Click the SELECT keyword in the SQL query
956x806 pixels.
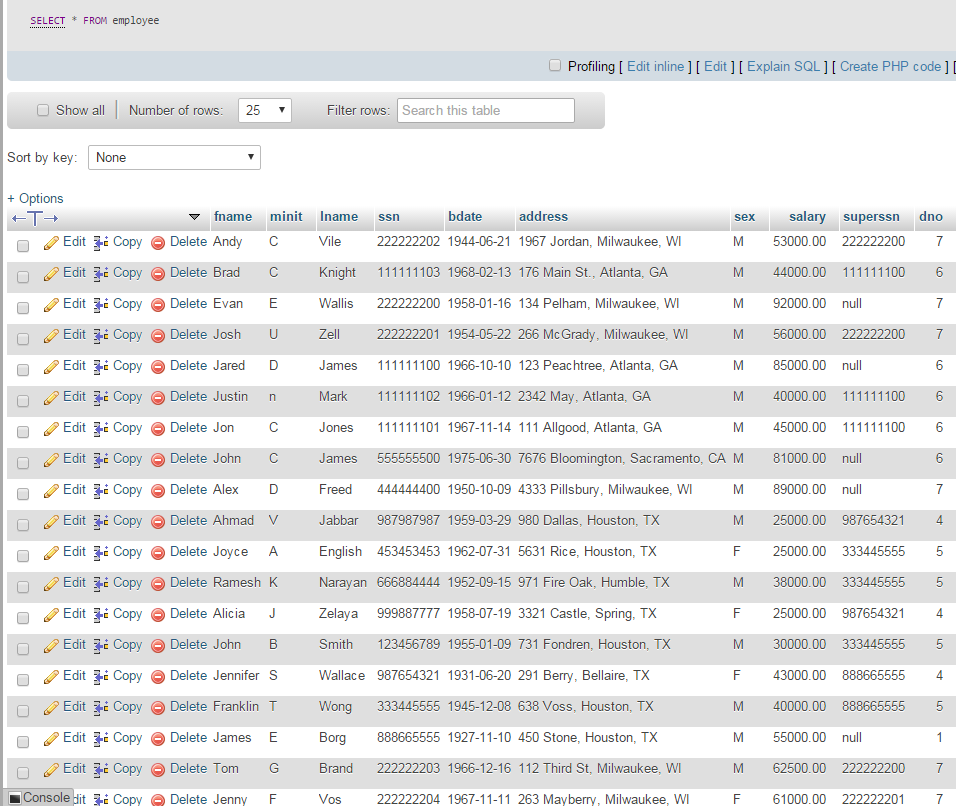click(48, 21)
